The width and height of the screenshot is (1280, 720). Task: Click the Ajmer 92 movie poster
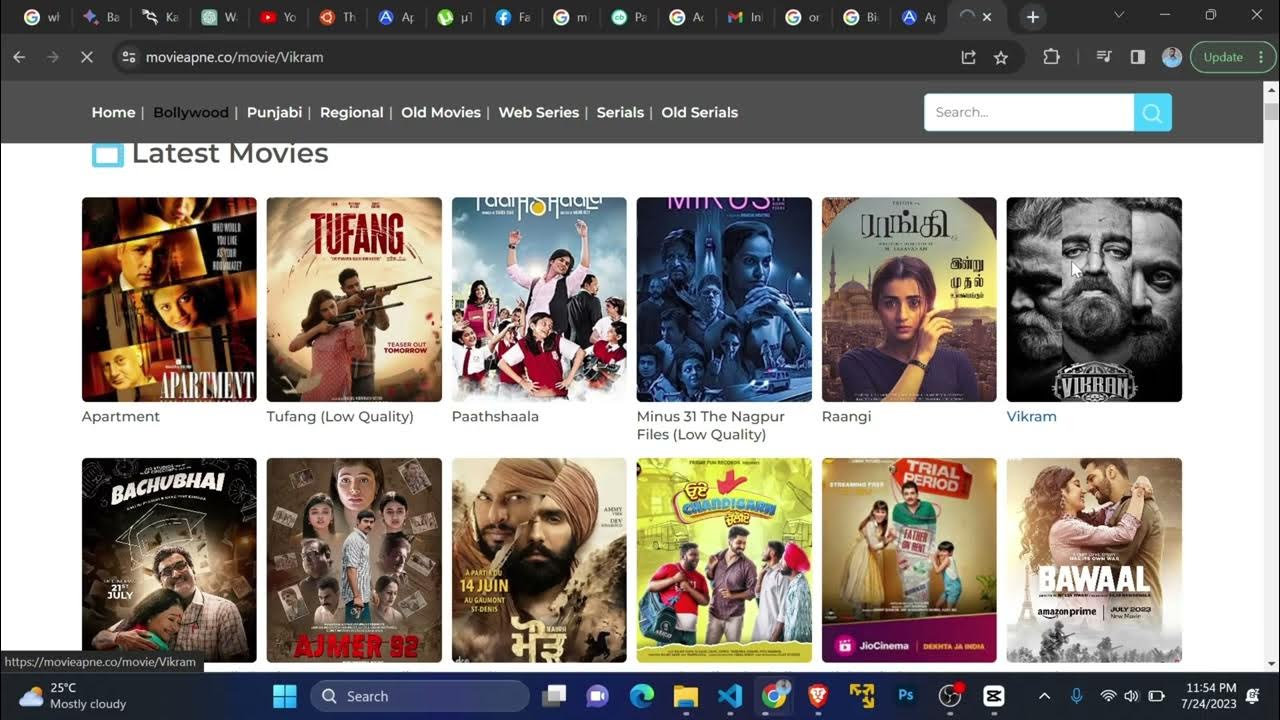point(354,560)
